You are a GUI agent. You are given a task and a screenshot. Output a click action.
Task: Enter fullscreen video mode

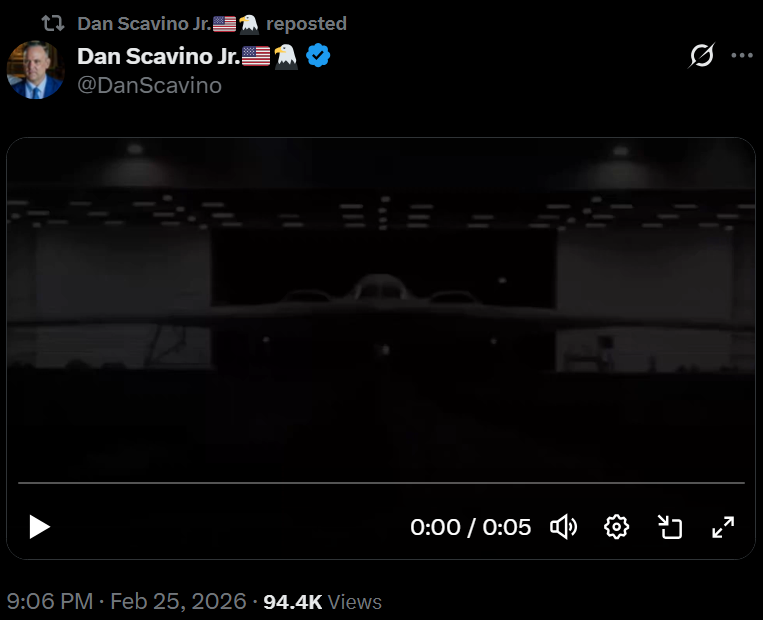[722, 527]
